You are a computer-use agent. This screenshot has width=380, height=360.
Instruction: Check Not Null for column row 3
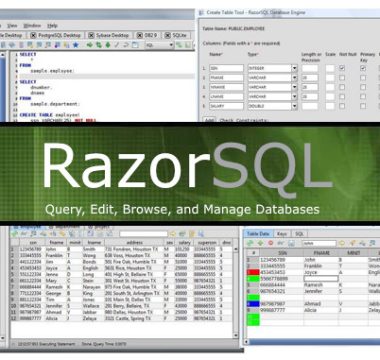[x=342, y=87]
